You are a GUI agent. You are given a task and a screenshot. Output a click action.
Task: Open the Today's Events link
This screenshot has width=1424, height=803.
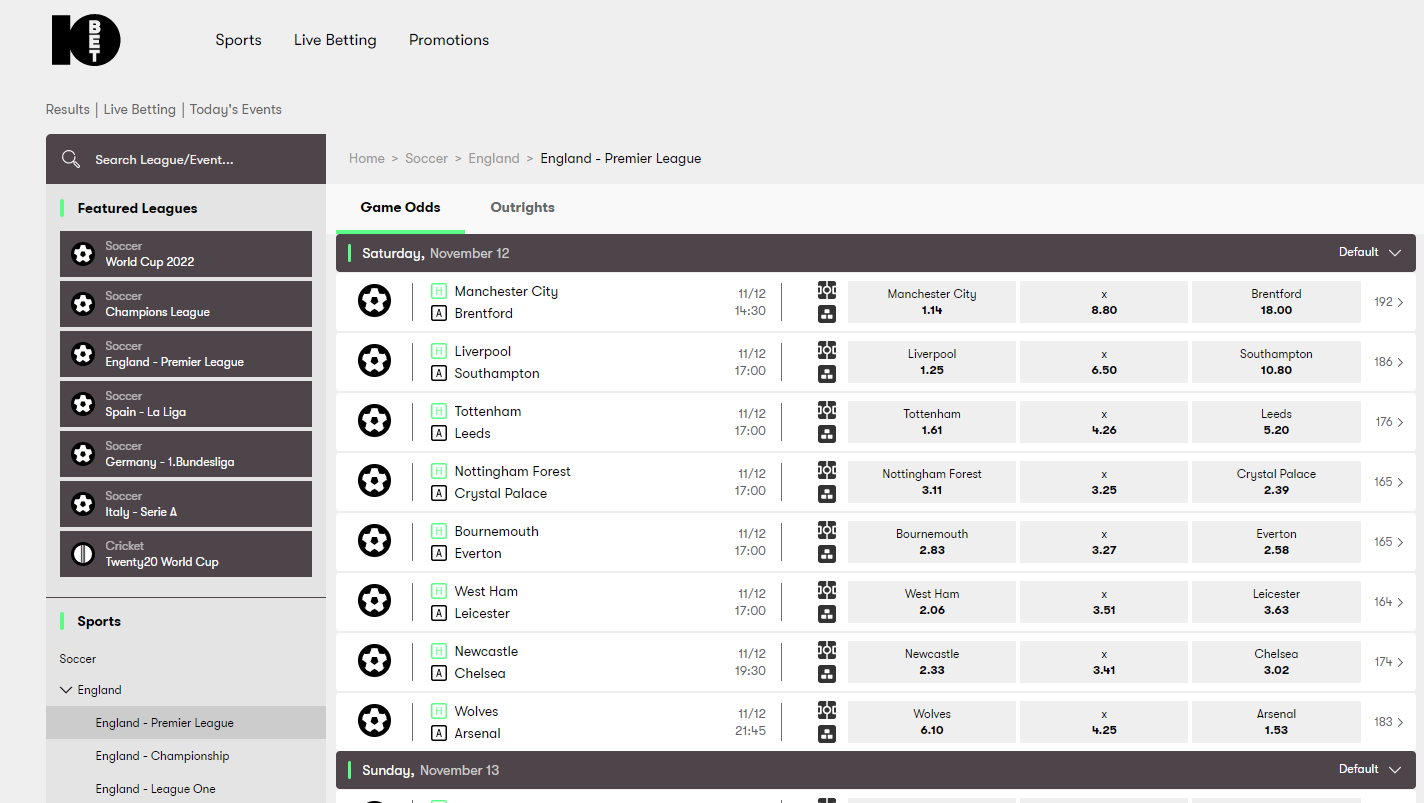[x=236, y=109]
